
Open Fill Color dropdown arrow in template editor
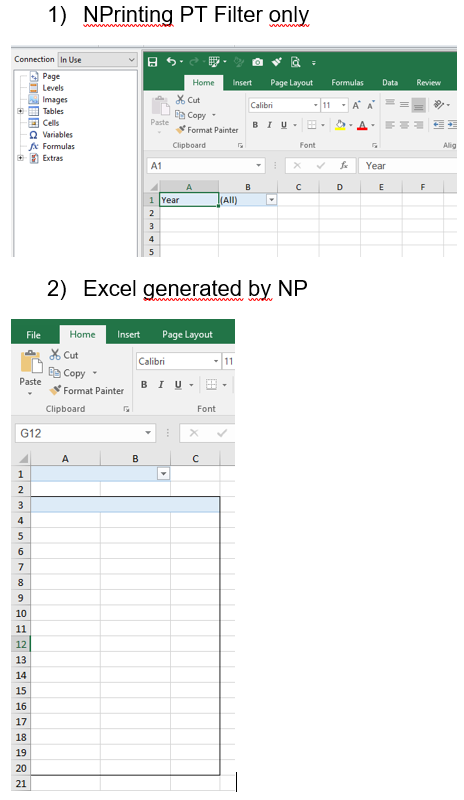(x=351, y=126)
